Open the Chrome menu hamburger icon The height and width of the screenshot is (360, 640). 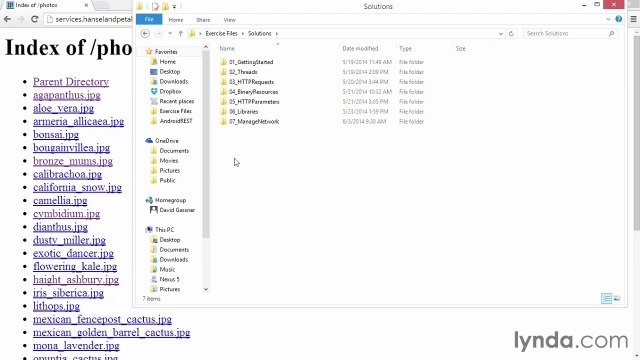click(x=633, y=19)
